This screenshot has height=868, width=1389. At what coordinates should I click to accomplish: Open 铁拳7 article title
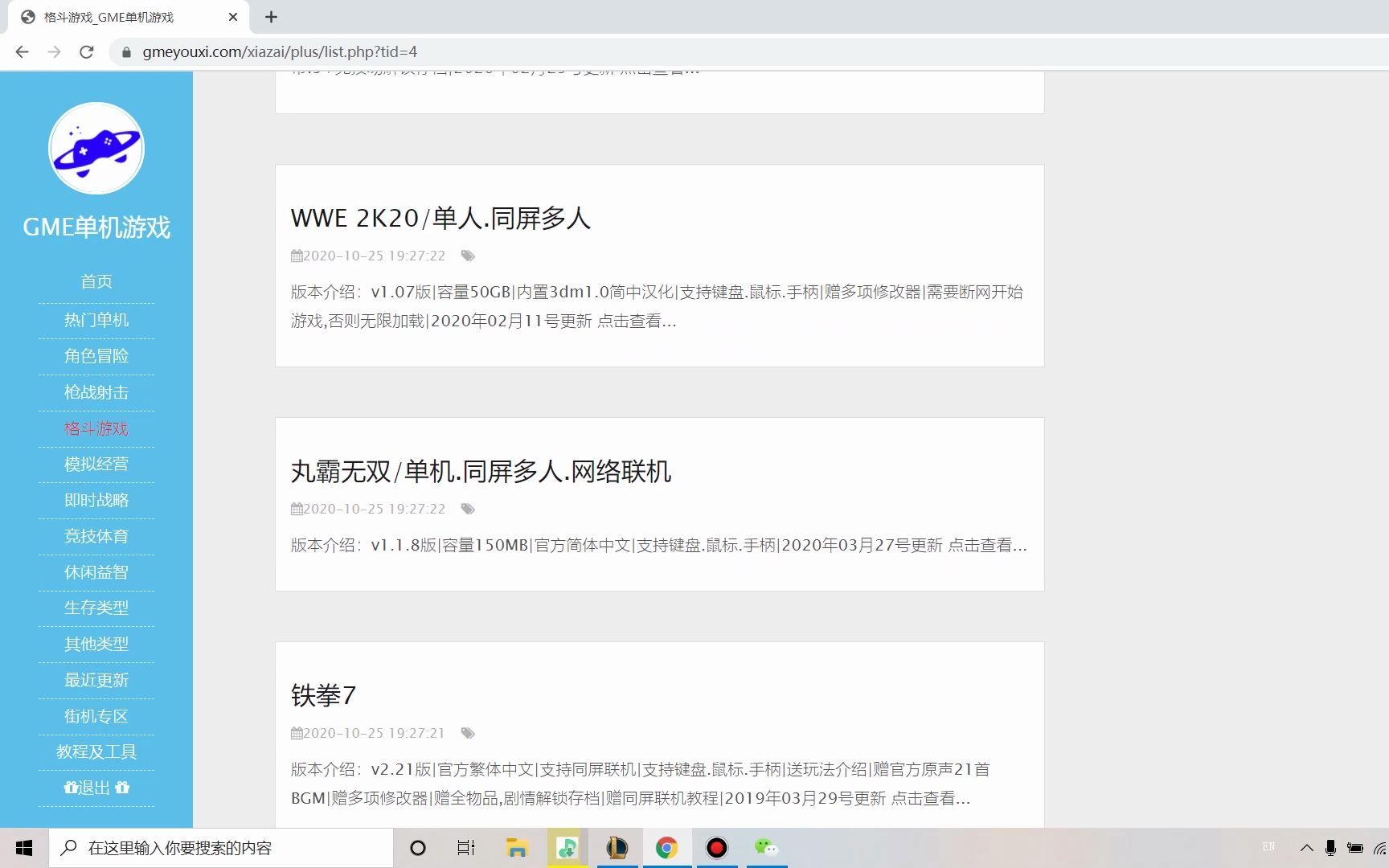tap(323, 696)
